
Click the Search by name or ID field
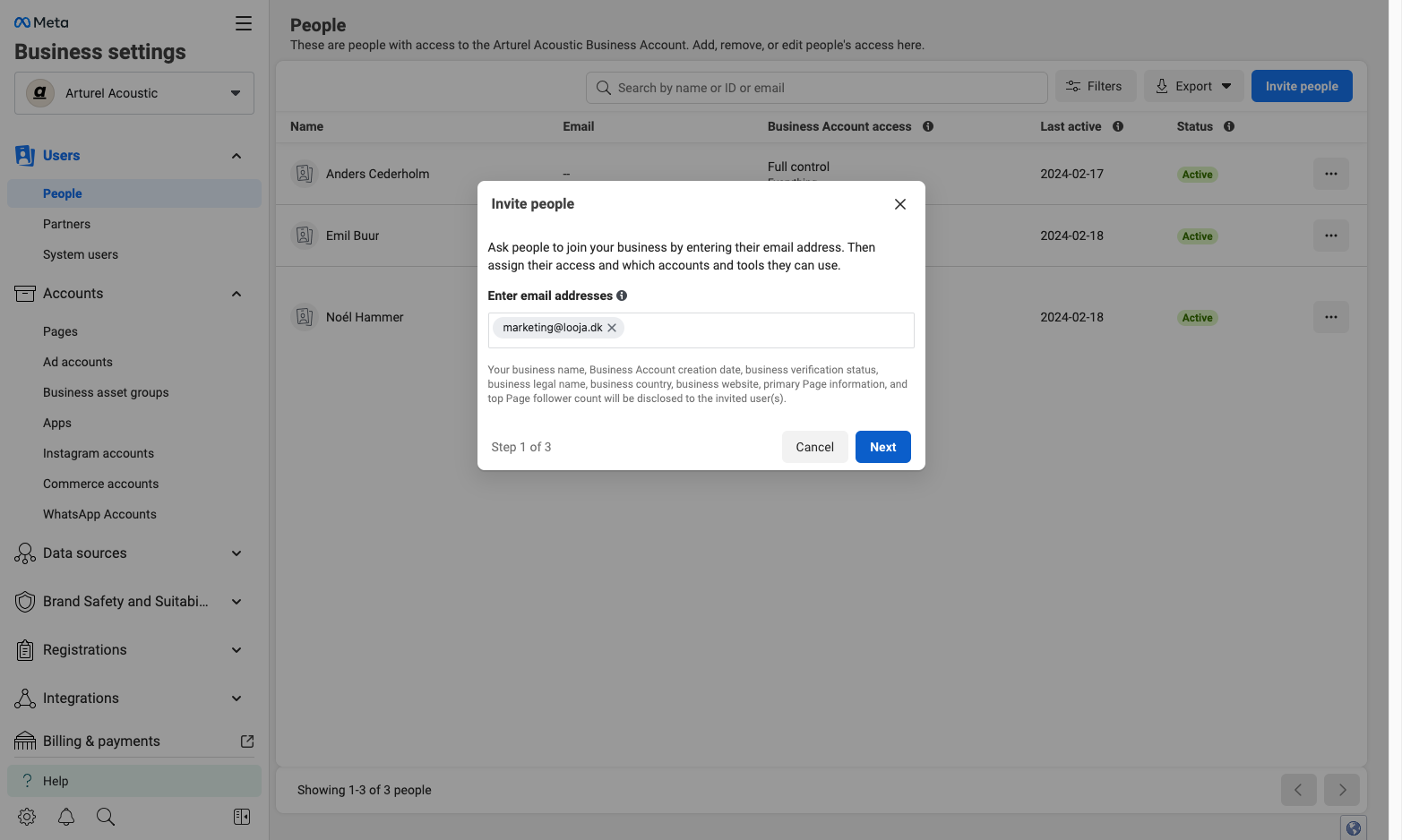[817, 88]
